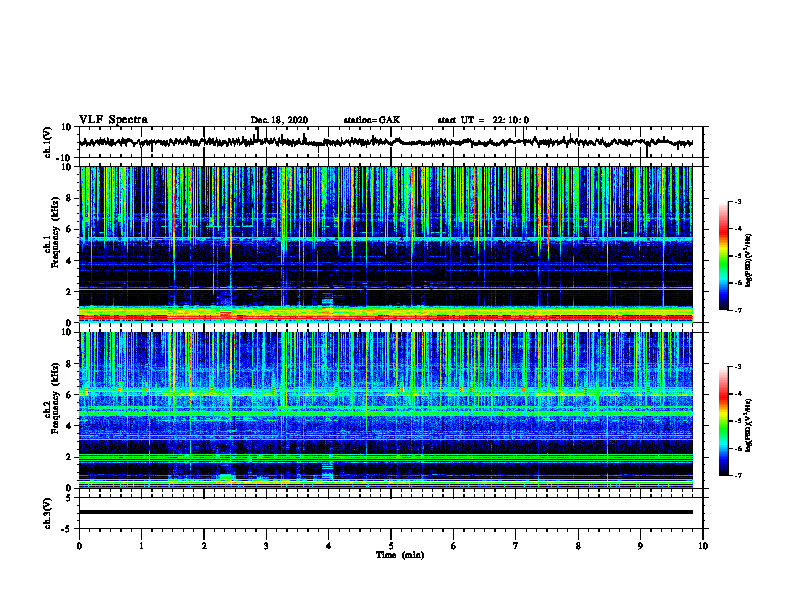
Task: Click the log(PSD) label beside the ch.2 colorbar
Action: point(748,425)
